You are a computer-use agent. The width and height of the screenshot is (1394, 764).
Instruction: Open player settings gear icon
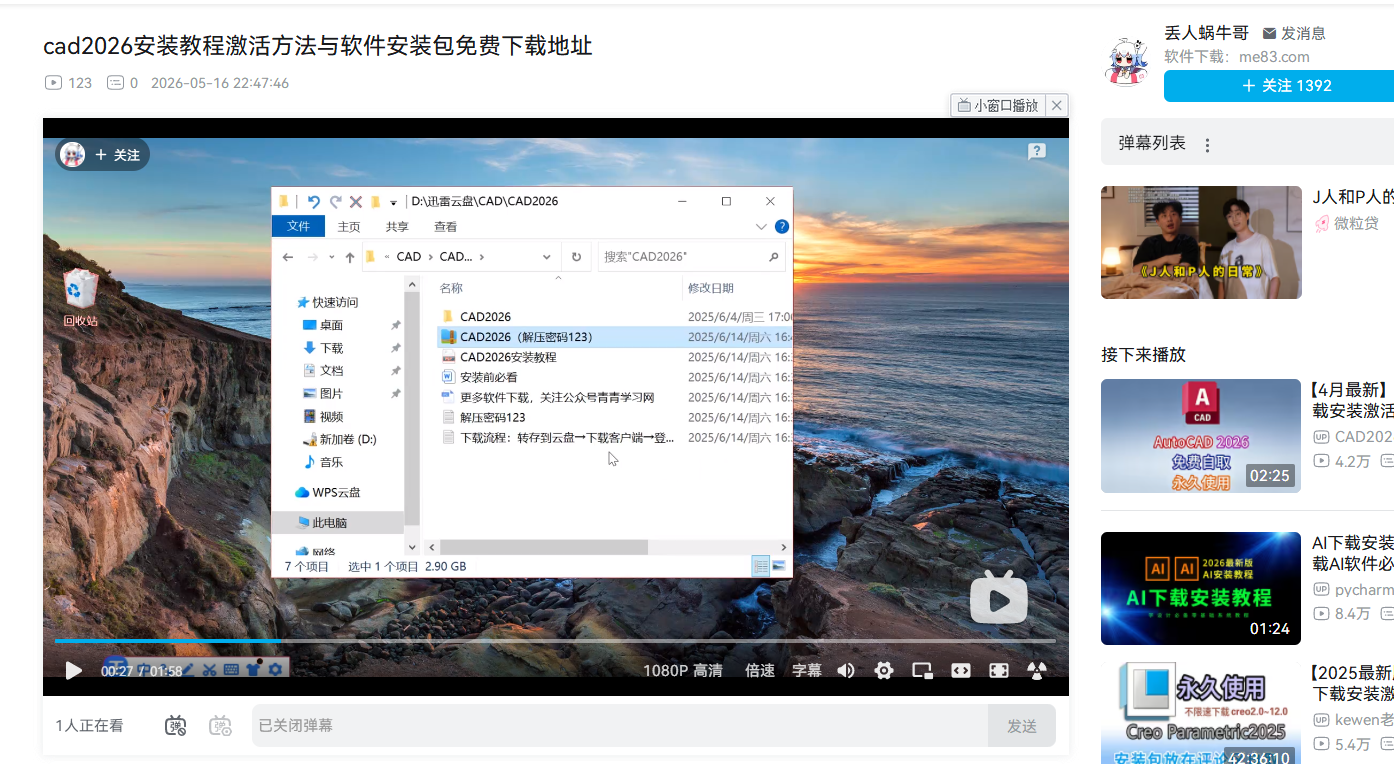coord(884,670)
